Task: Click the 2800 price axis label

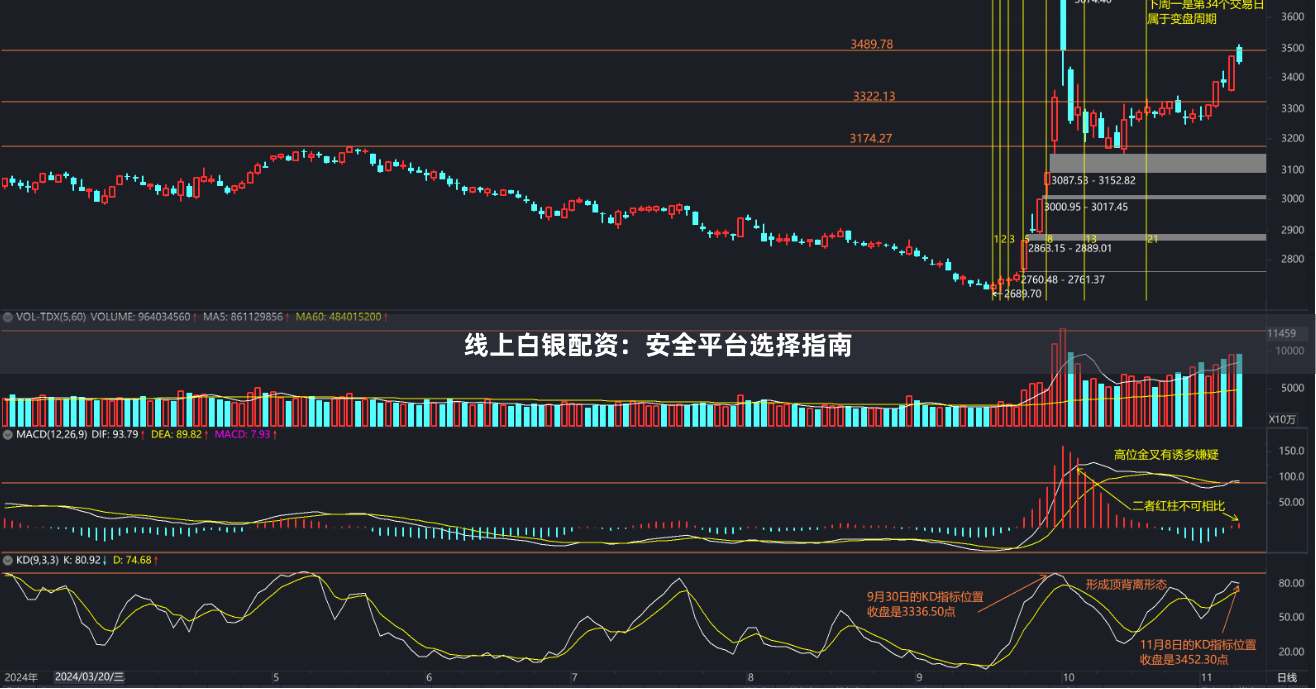Action: 1291,260
